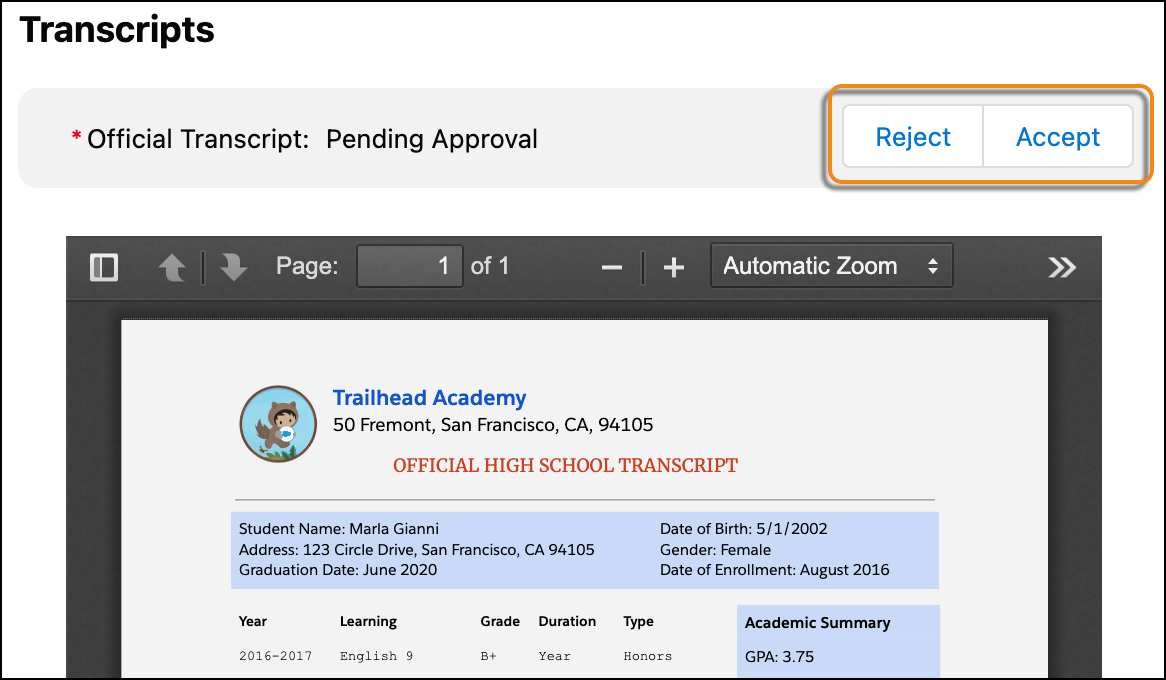Go to next page arrow
This screenshot has width=1166, height=680.
click(x=233, y=267)
